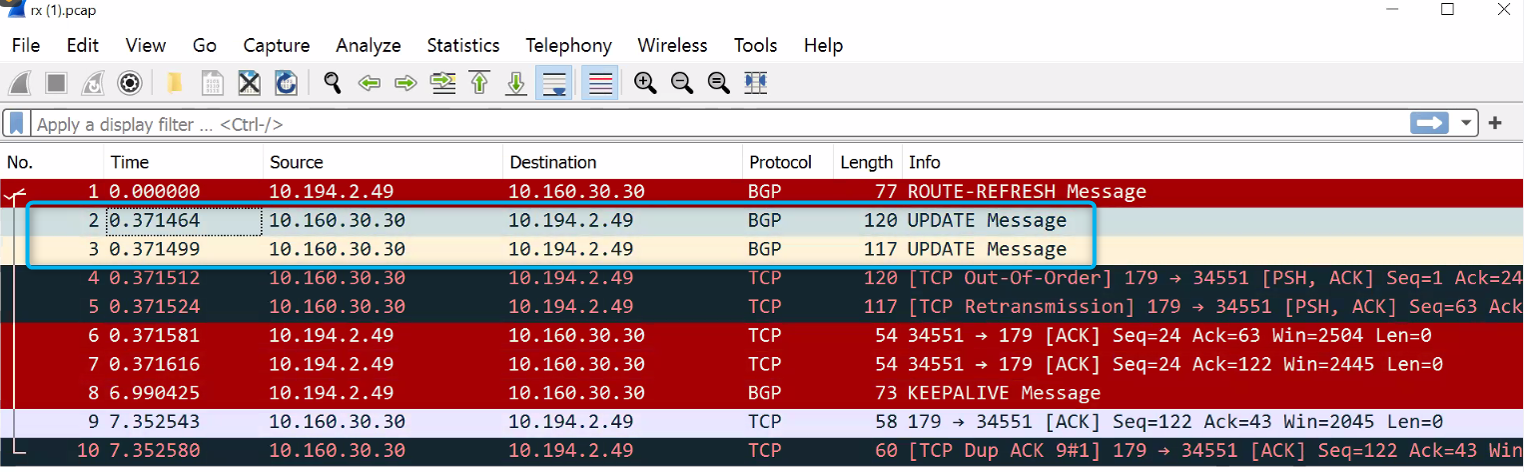Click time value 0.371464
Image resolution: width=1534 pixels, height=472 pixels.
tap(155, 220)
